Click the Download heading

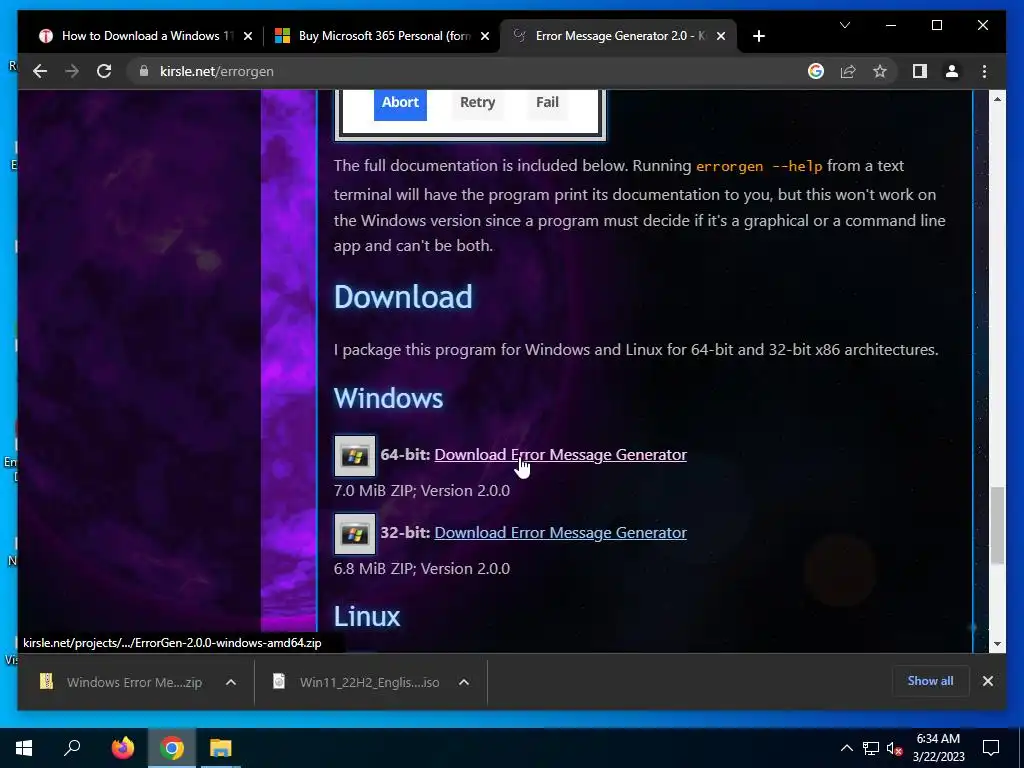pyautogui.click(x=403, y=296)
